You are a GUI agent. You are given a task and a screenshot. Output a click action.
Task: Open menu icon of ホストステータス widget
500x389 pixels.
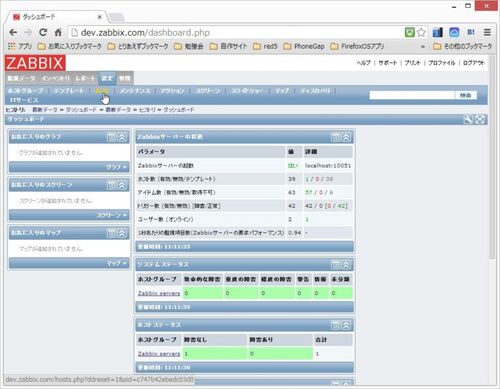(x=336, y=325)
